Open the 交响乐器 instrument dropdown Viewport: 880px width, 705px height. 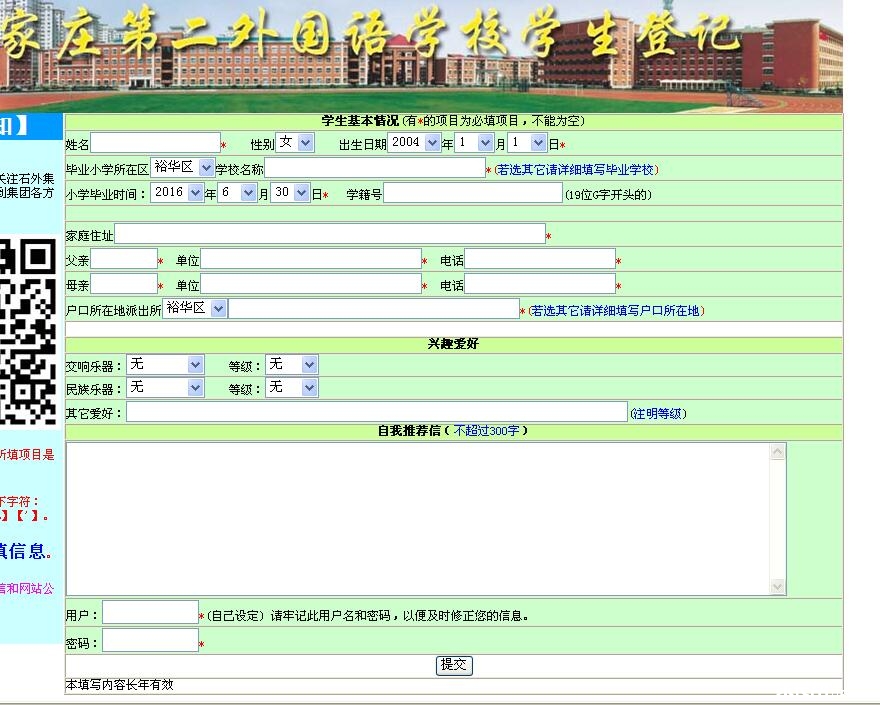click(x=165, y=365)
